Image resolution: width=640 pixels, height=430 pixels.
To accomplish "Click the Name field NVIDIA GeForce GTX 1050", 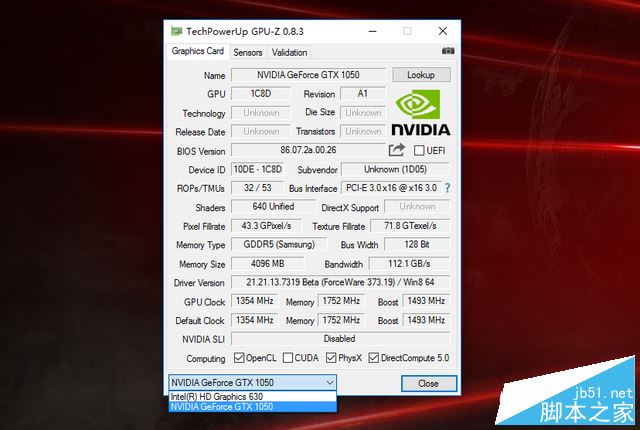I will 308,75.
